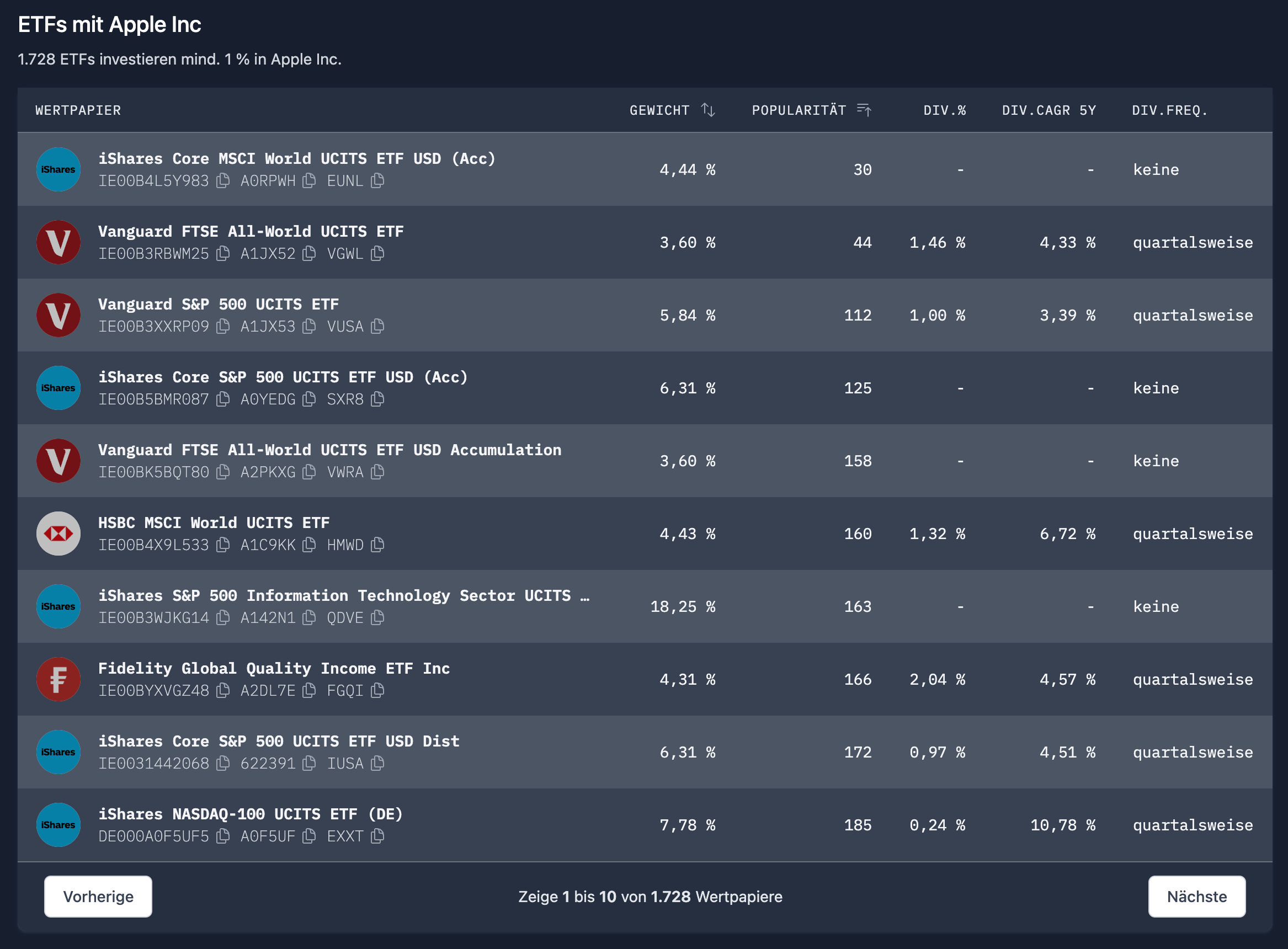Viewport: 1288px width, 949px height.
Task: Click the iShares logo on Core S&P 500 row
Action: point(58,388)
